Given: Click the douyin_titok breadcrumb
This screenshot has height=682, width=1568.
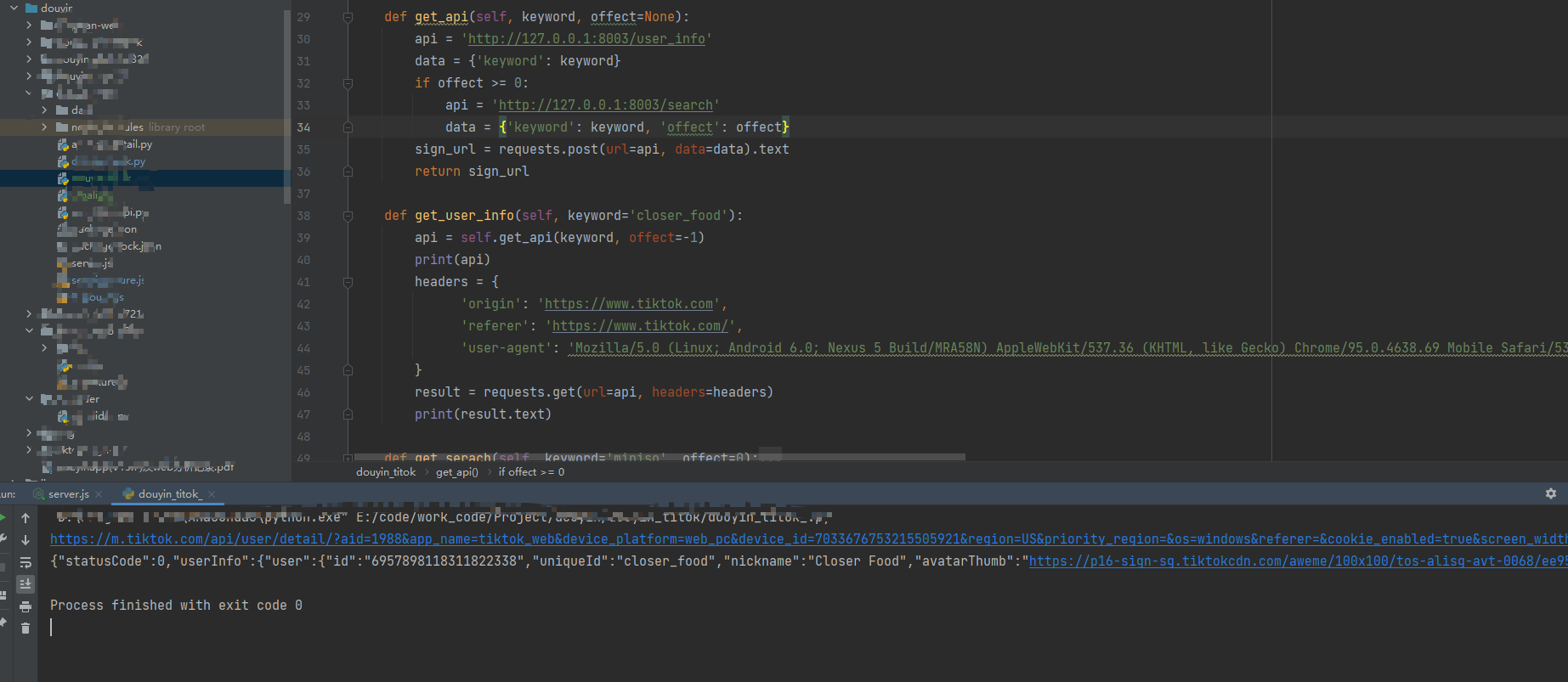Looking at the screenshot, I should [386, 472].
